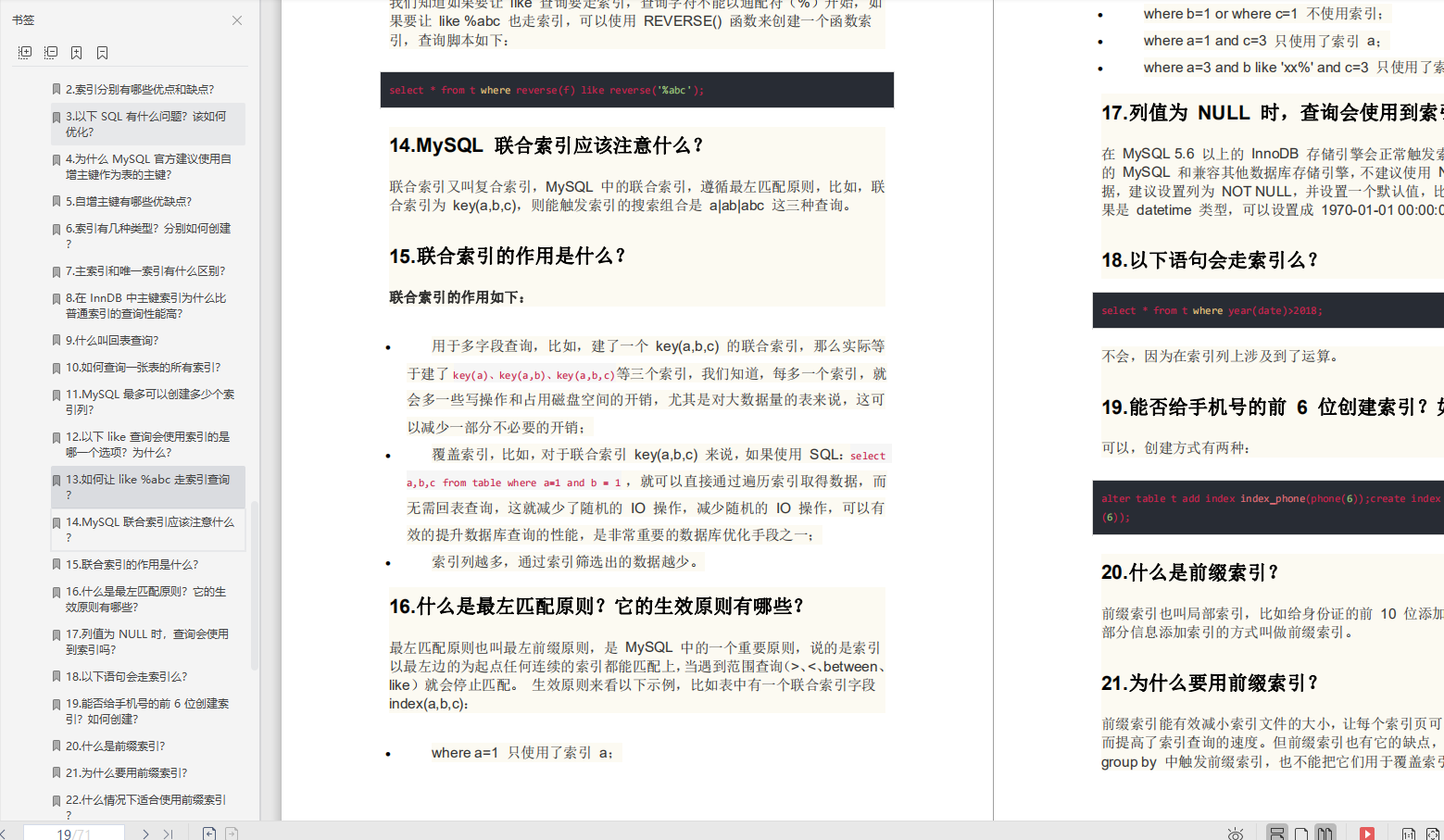
Task: Open bookmark 20.什么是前缀索引? in sidebar
Action: 115,746
